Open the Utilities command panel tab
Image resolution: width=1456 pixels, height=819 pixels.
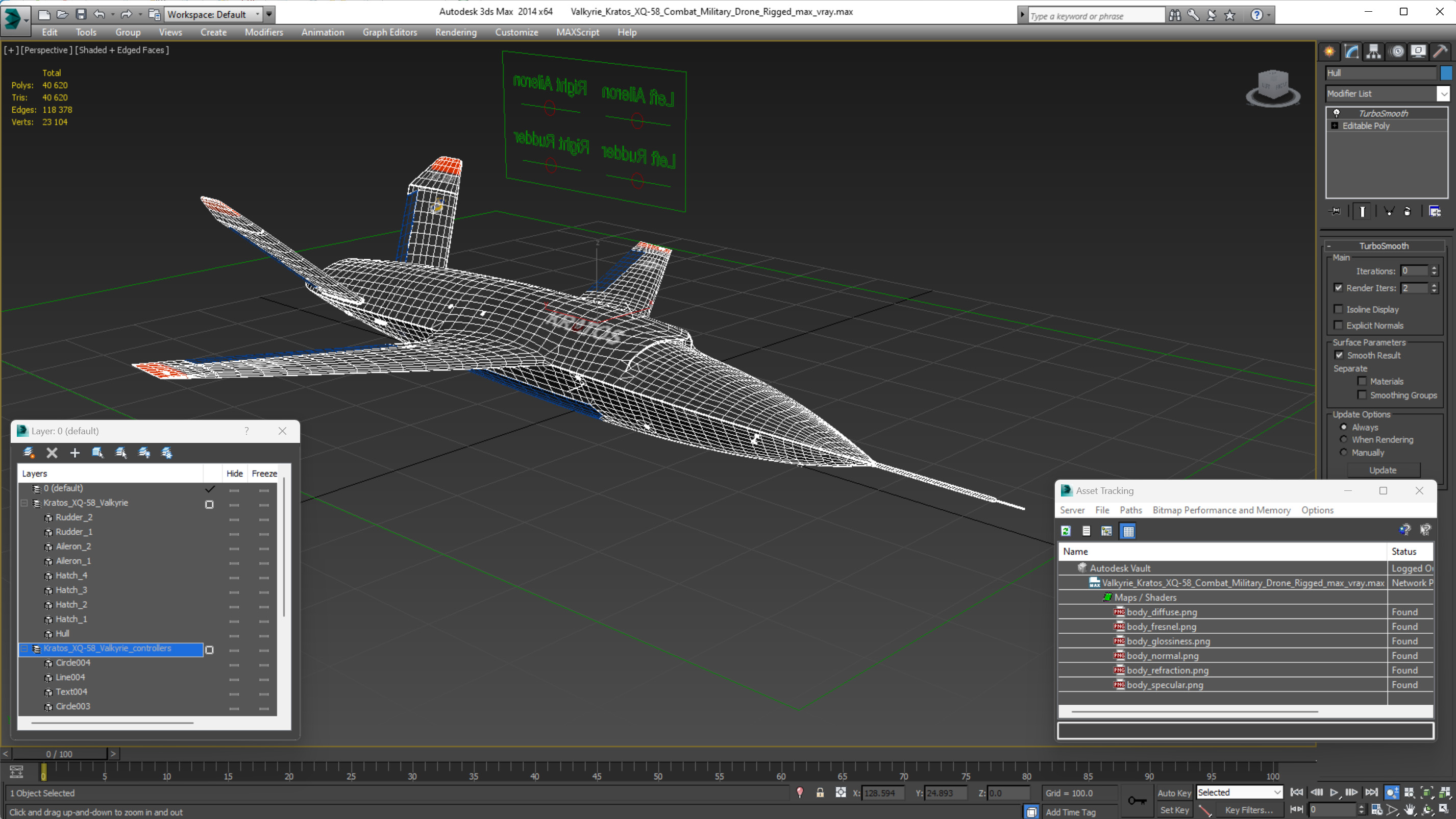(1440, 52)
